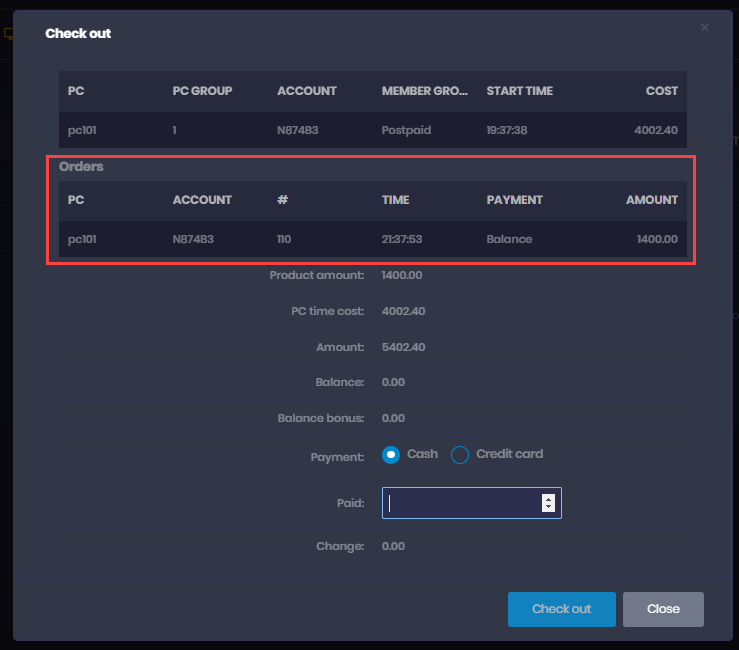Click the 4002.40 cost cell in session row
This screenshot has height=650, width=739.
tap(655, 130)
